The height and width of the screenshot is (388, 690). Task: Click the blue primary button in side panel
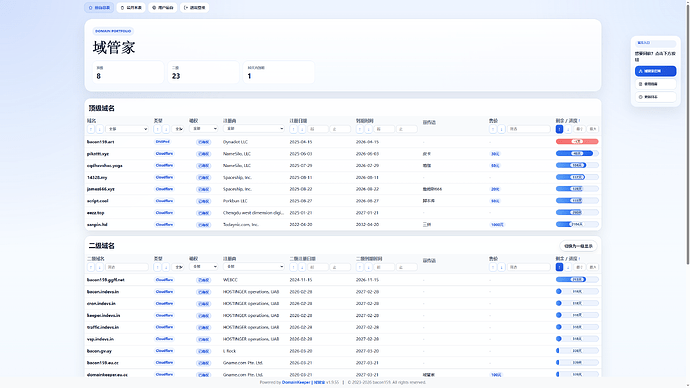coord(655,71)
